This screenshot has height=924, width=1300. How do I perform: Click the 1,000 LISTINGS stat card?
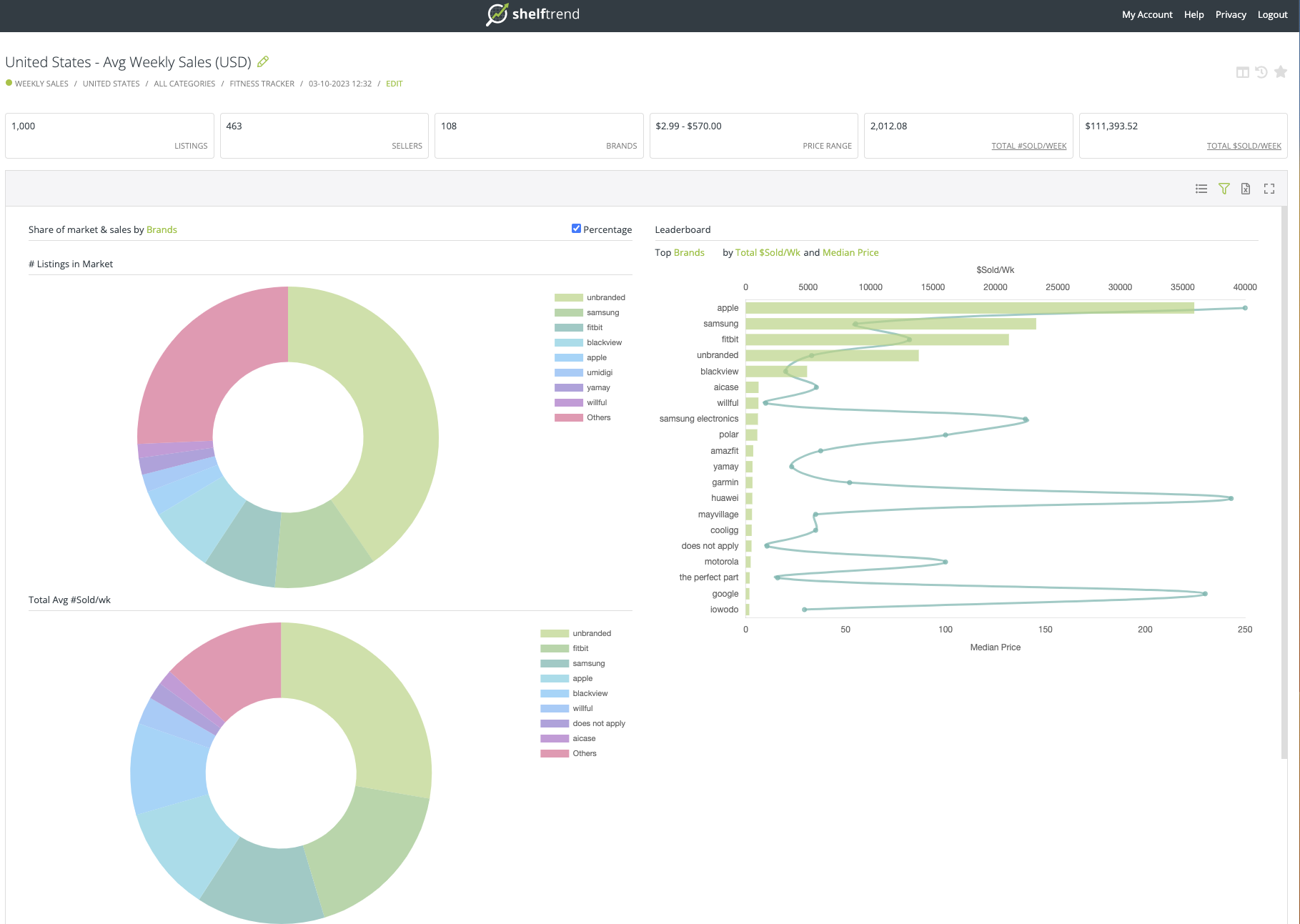tap(109, 136)
